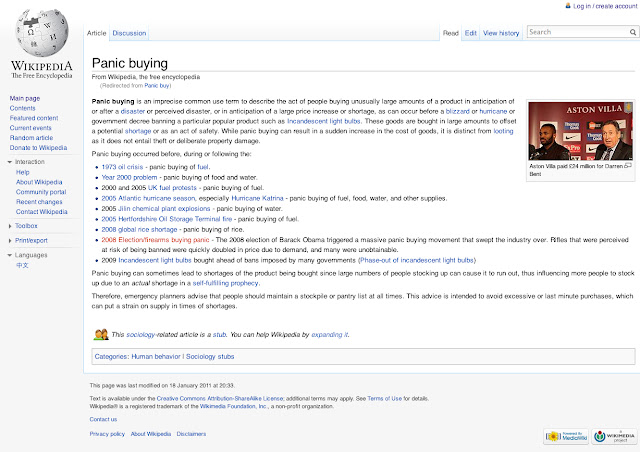Go to Main page in sidebar
Viewport: 640px width, 452px height.
pyautogui.click(x=25, y=98)
